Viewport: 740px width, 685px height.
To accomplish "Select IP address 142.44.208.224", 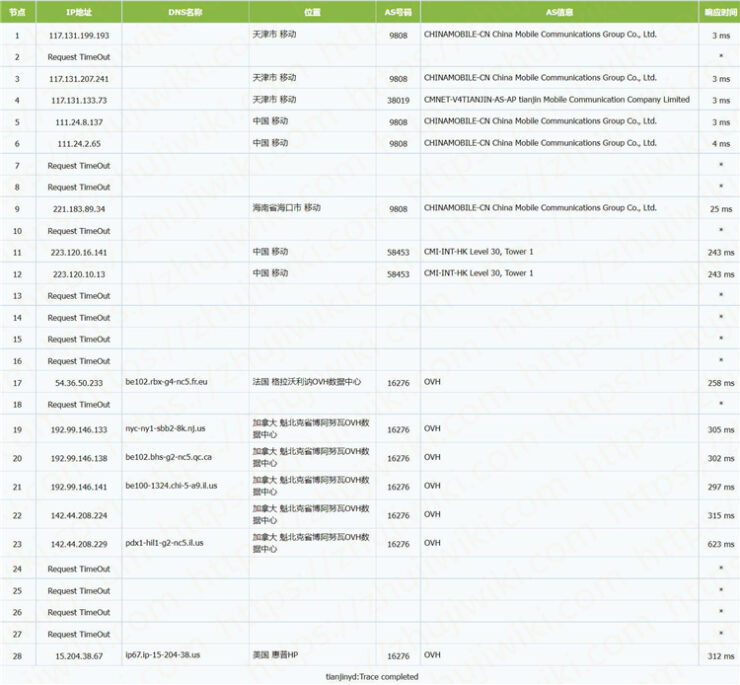I will coord(79,516).
